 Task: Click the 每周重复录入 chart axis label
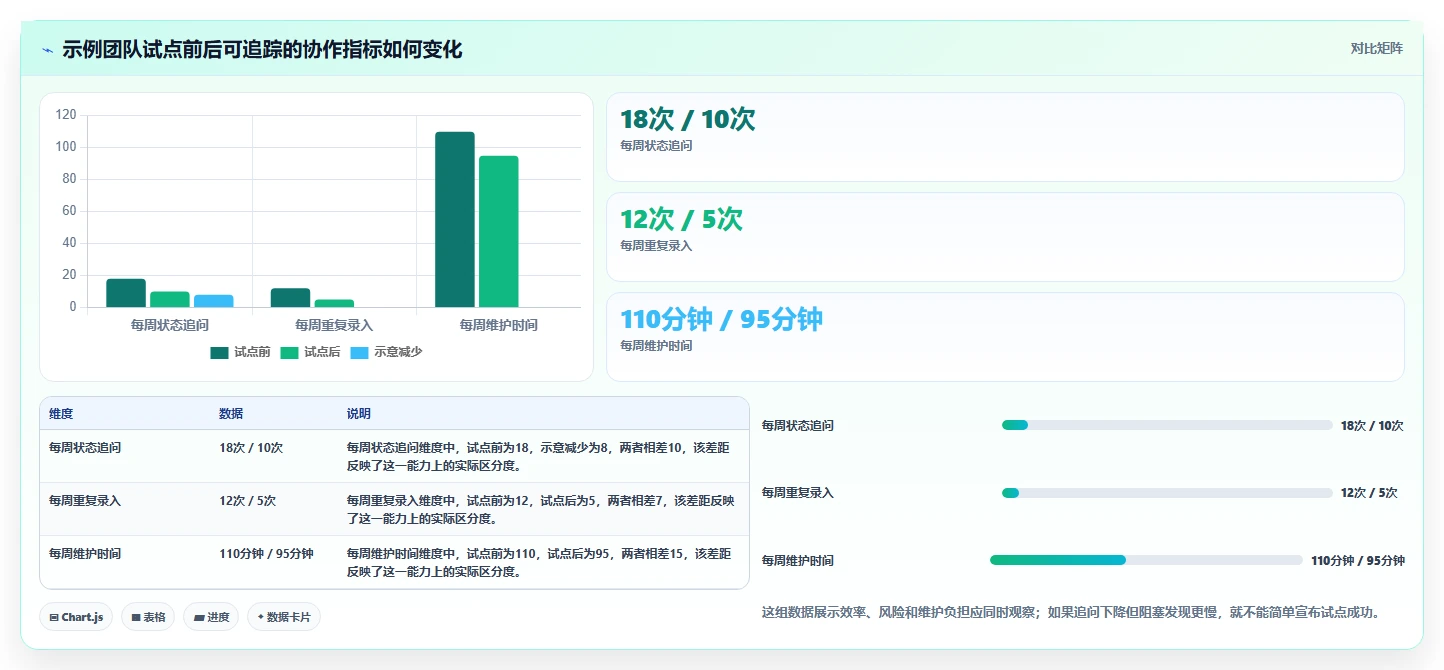click(x=334, y=325)
